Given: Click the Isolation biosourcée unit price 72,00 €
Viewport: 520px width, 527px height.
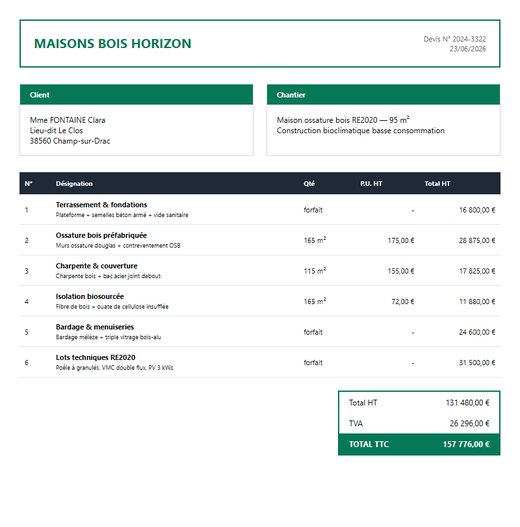Looking at the screenshot, I should pyautogui.click(x=403, y=301).
